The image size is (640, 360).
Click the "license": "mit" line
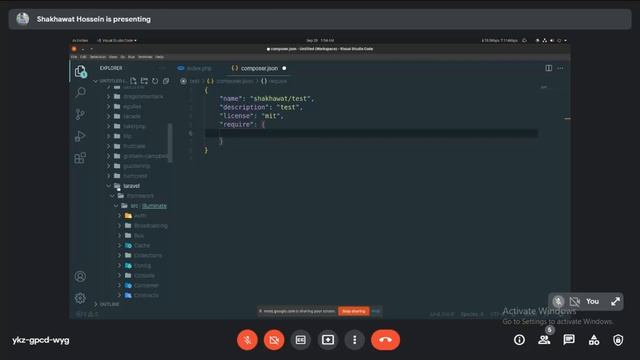point(251,116)
